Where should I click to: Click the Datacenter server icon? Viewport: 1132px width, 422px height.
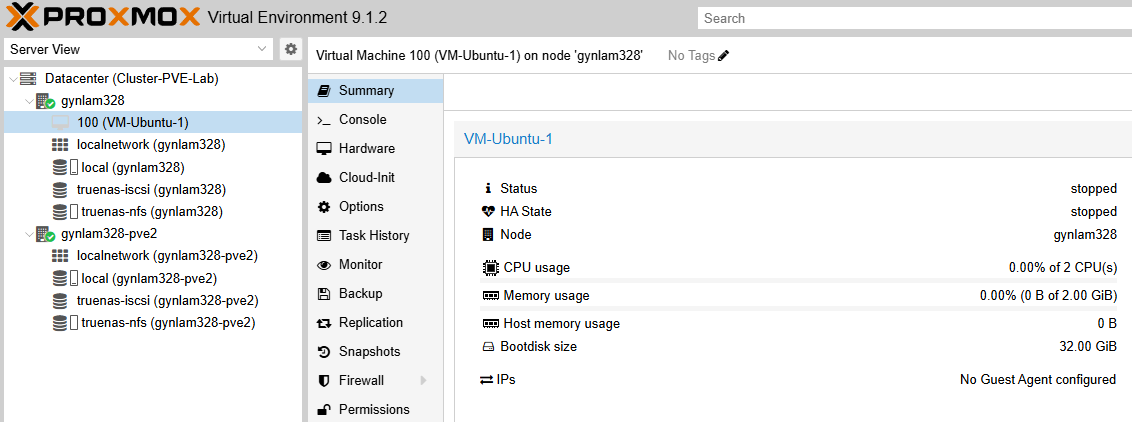(x=28, y=78)
